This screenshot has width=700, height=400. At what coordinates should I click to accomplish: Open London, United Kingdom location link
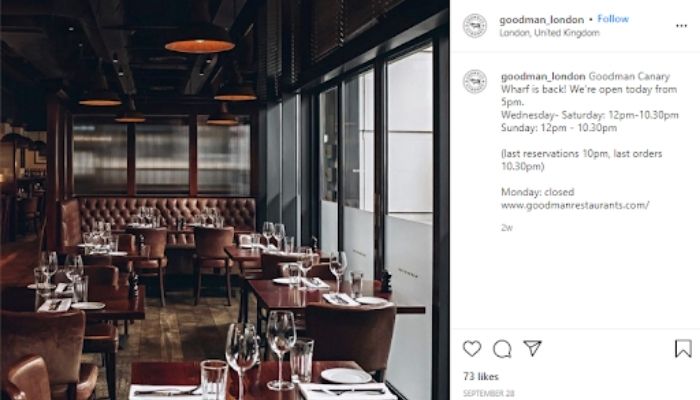pyautogui.click(x=549, y=33)
